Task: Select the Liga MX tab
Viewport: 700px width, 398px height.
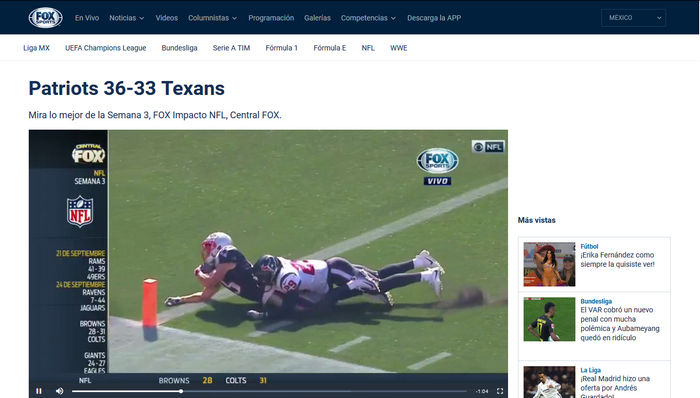Action: [x=37, y=48]
